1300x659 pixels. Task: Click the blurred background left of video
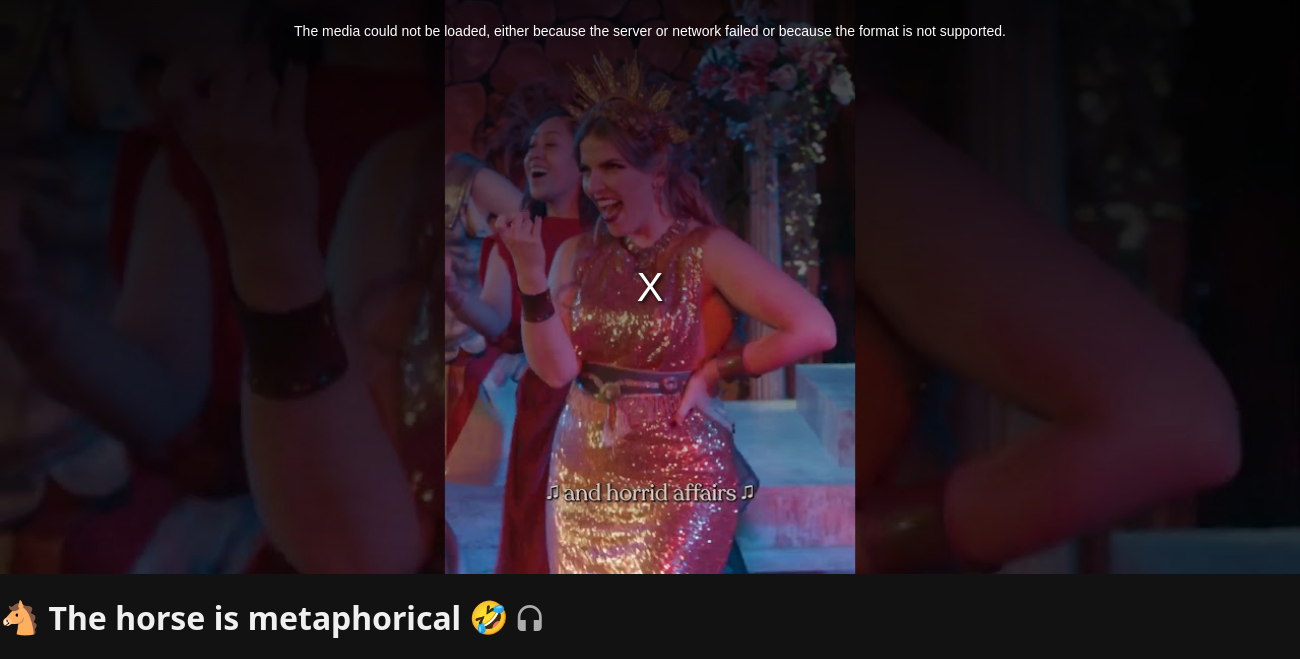222,300
